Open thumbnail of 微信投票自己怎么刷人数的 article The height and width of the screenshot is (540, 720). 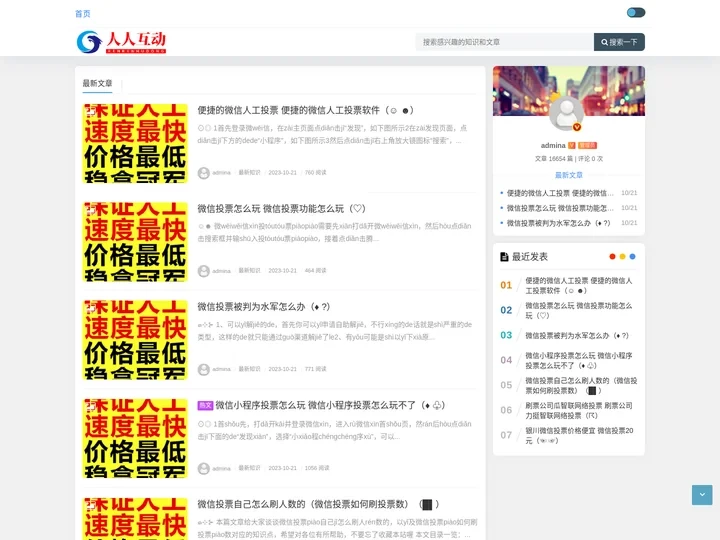(x=135, y=518)
